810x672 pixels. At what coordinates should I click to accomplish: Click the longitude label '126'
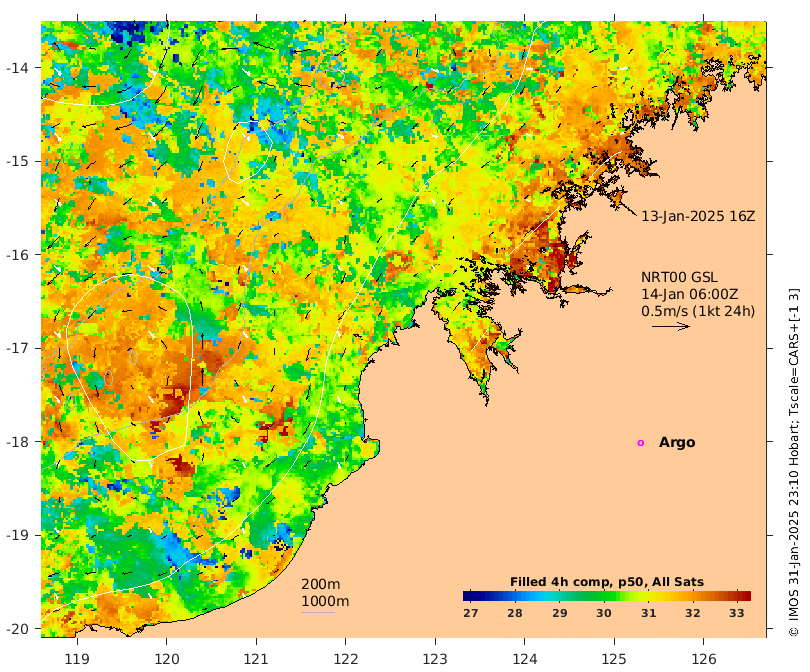(704, 659)
